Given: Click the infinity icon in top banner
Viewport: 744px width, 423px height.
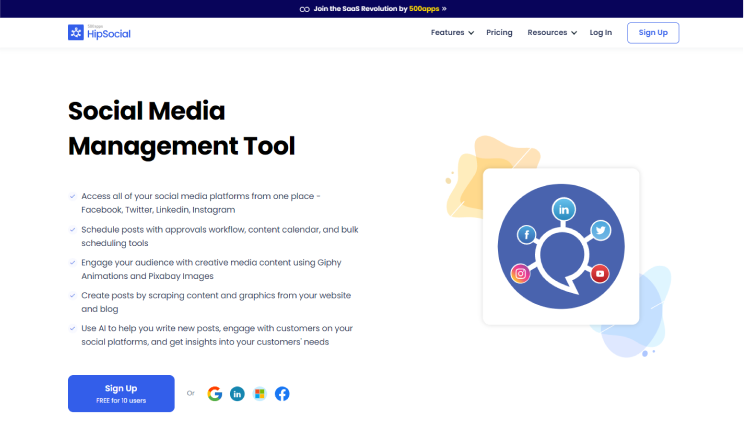Looking at the screenshot, I should (304, 9).
